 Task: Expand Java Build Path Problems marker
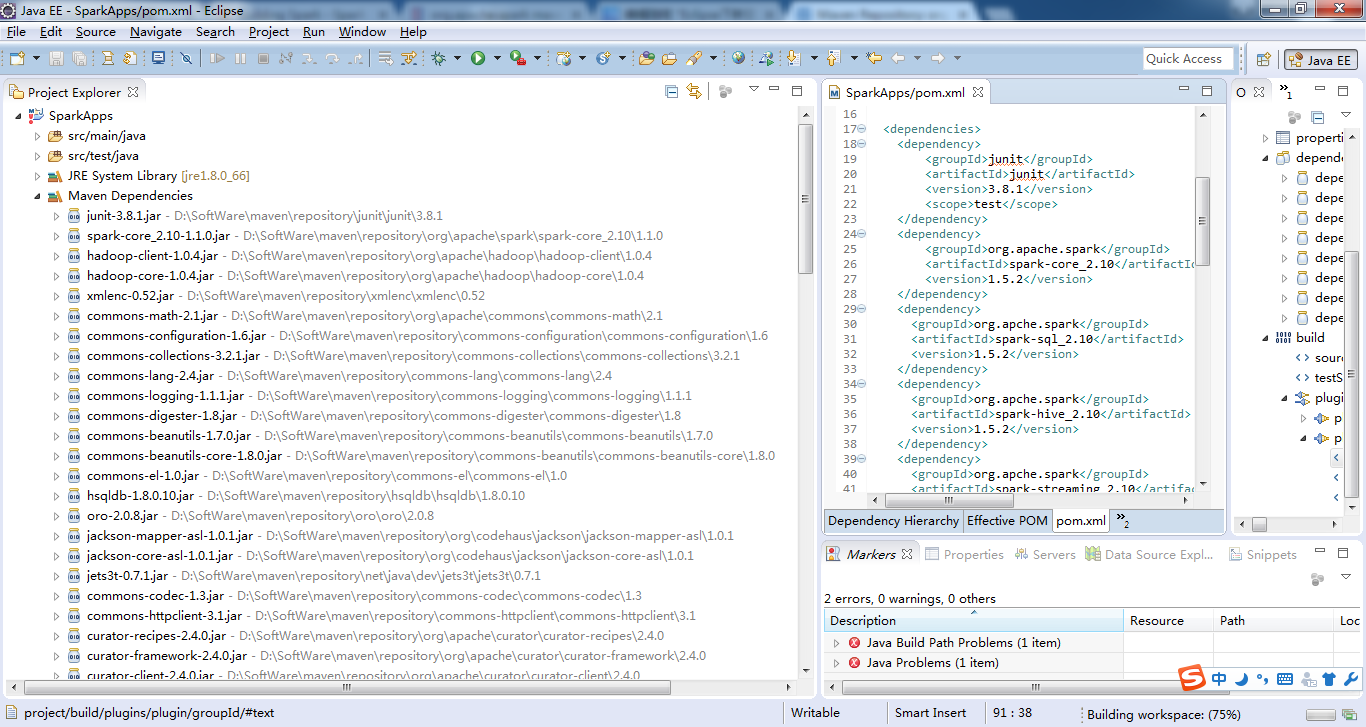[x=837, y=643]
